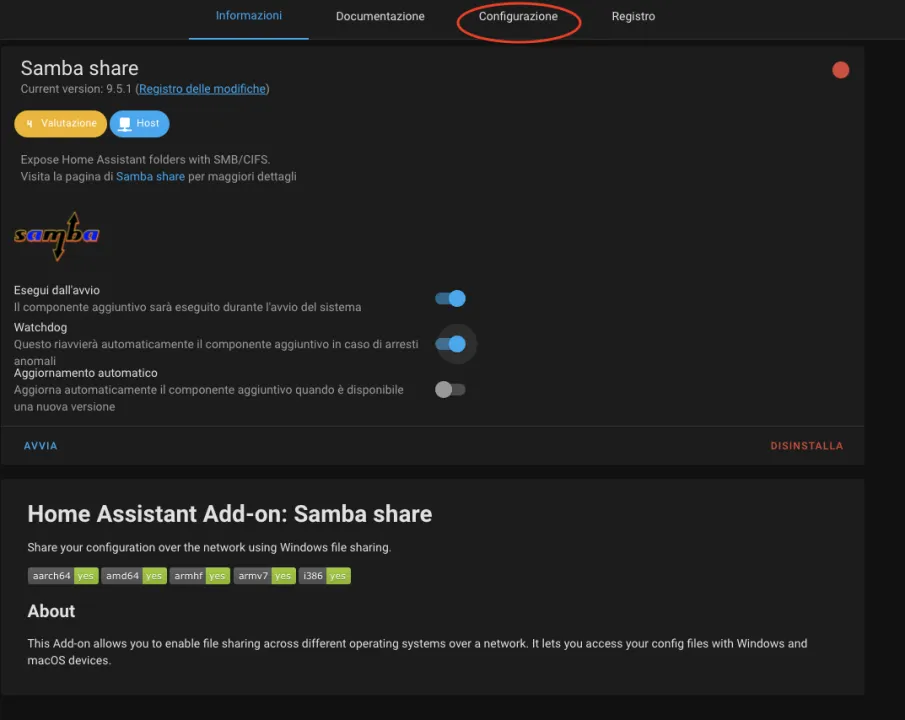The image size is (905, 720).
Task: Click the armv7 yes badge
Action: coord(264,576)
